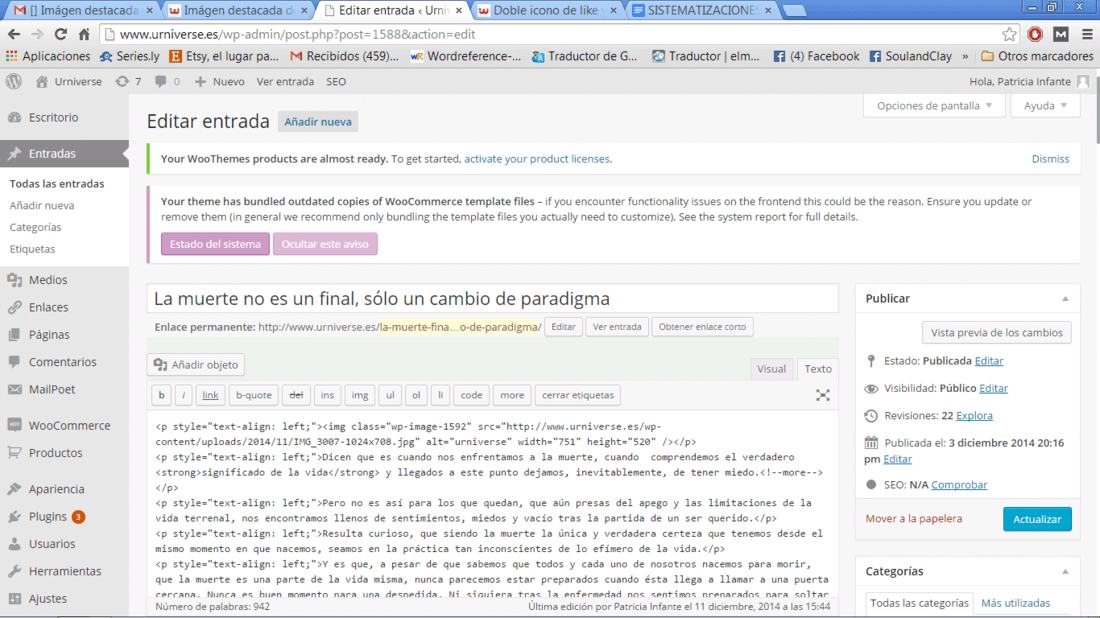Viewport: 1100px width, 618px height.
Task: Insert bold tag with b button
Action: pyautogui.click(x=161, y=395)
